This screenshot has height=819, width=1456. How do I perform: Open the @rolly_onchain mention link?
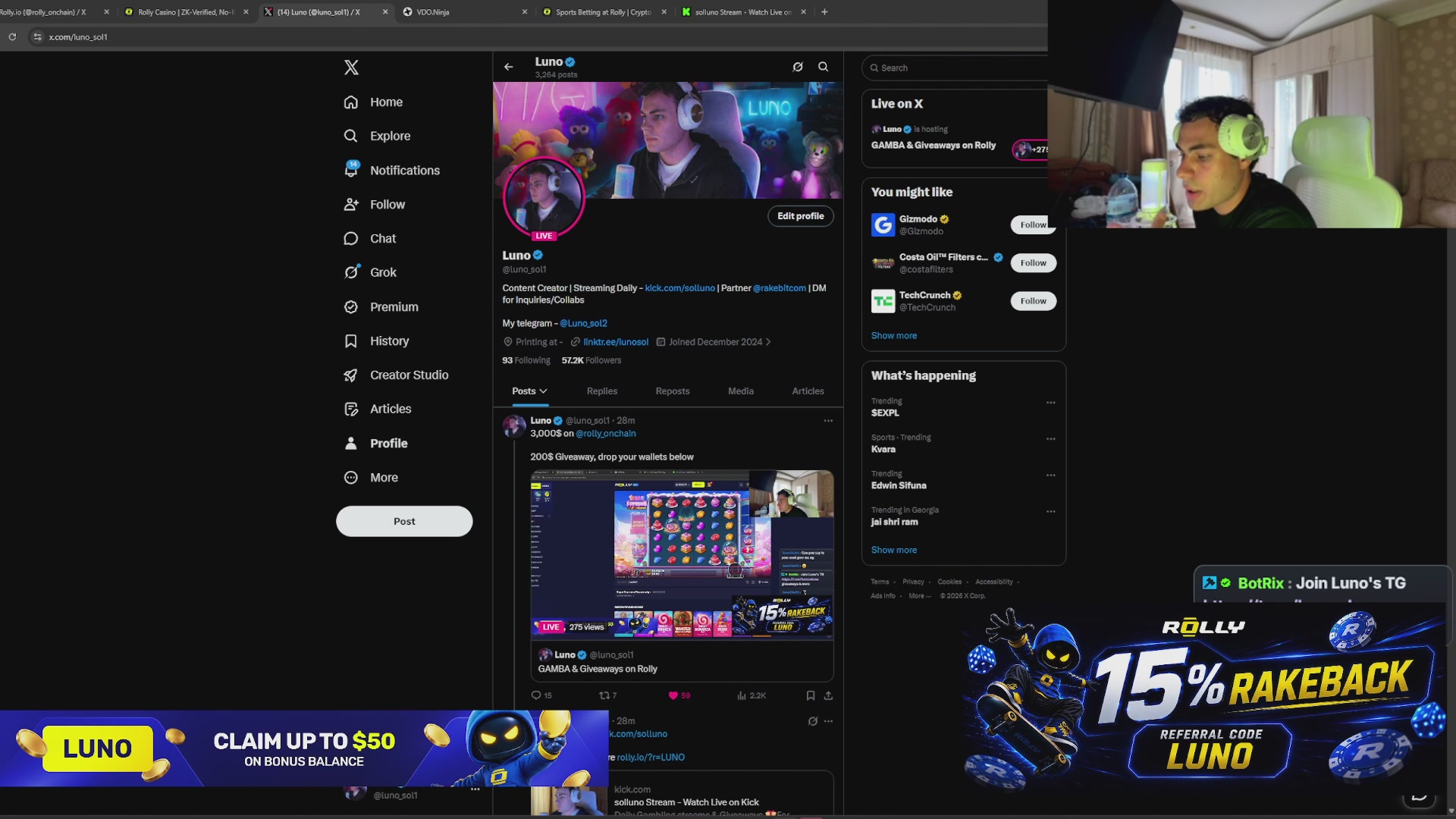[x=606, y=434]
